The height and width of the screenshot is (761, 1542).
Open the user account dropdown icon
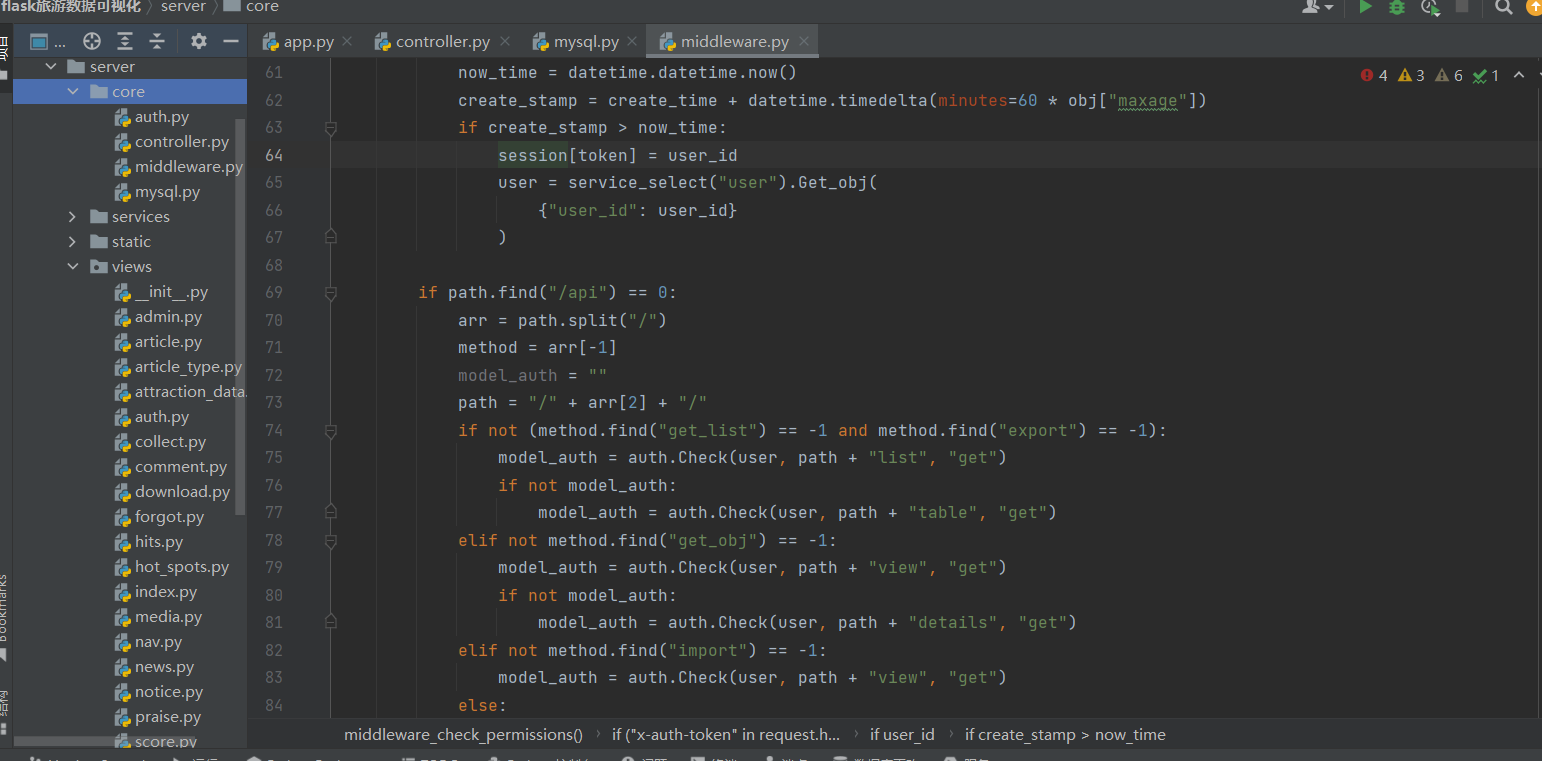pos(1317,7)
